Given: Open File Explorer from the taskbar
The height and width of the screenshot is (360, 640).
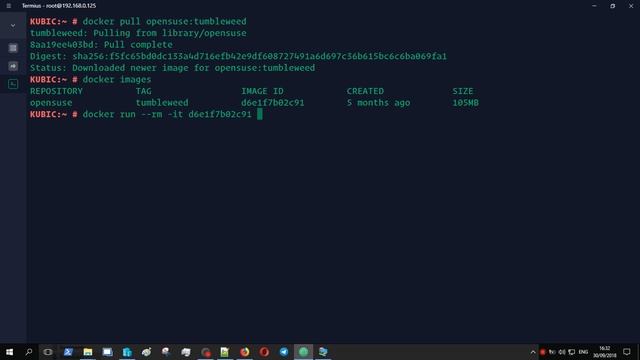Looking at the screenshot, I should point(88,352).
